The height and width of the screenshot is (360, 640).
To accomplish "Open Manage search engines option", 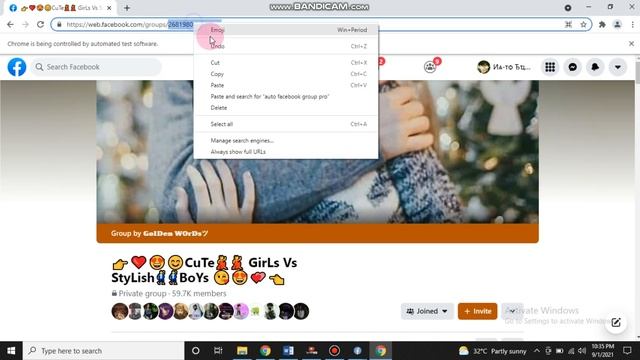I will click(286, 140).
